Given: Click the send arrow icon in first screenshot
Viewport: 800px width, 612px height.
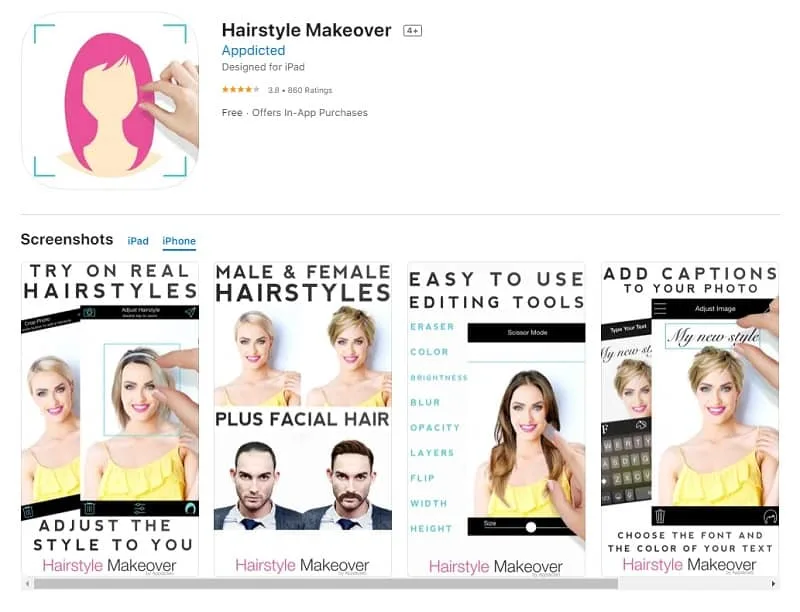Looking at the screenshot, I should (190, 312).
